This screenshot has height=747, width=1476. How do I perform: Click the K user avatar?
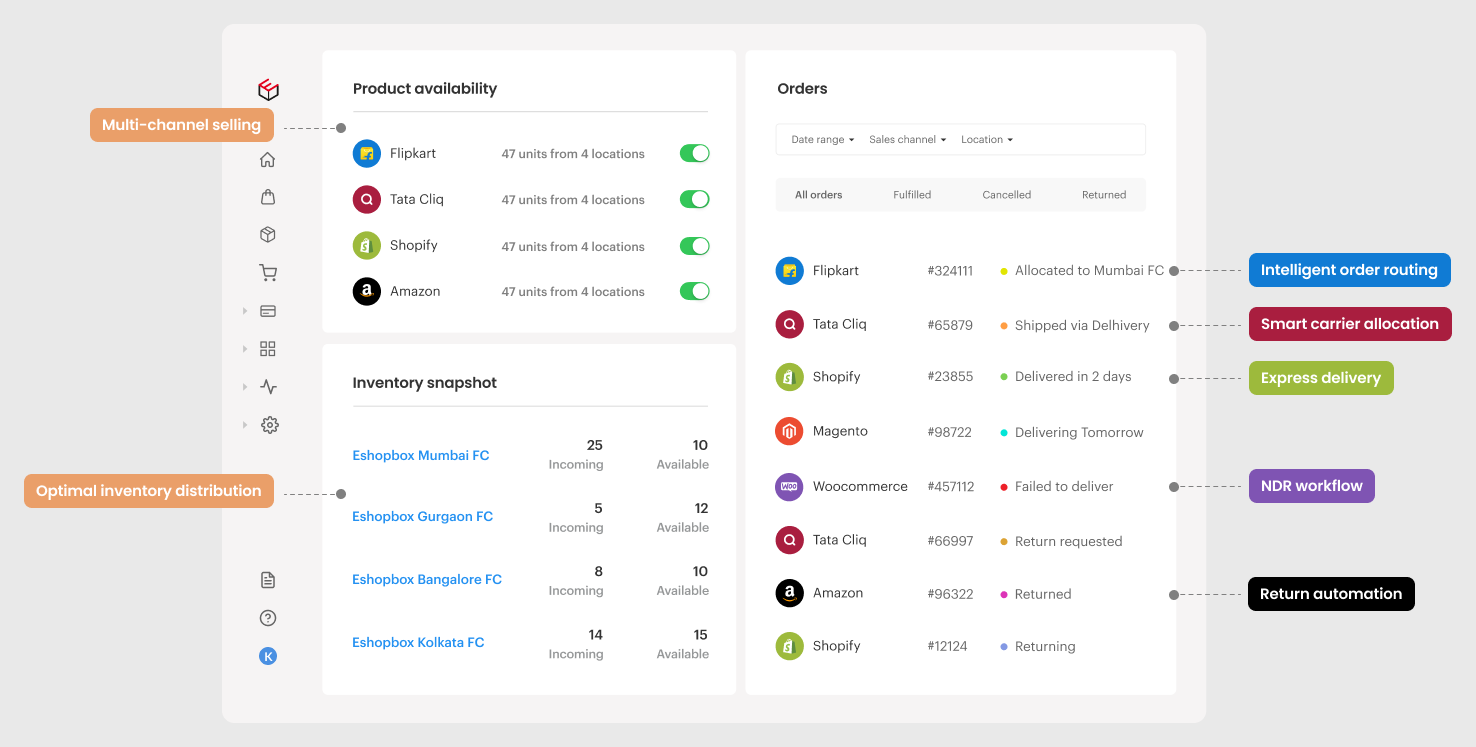[267, 656]
